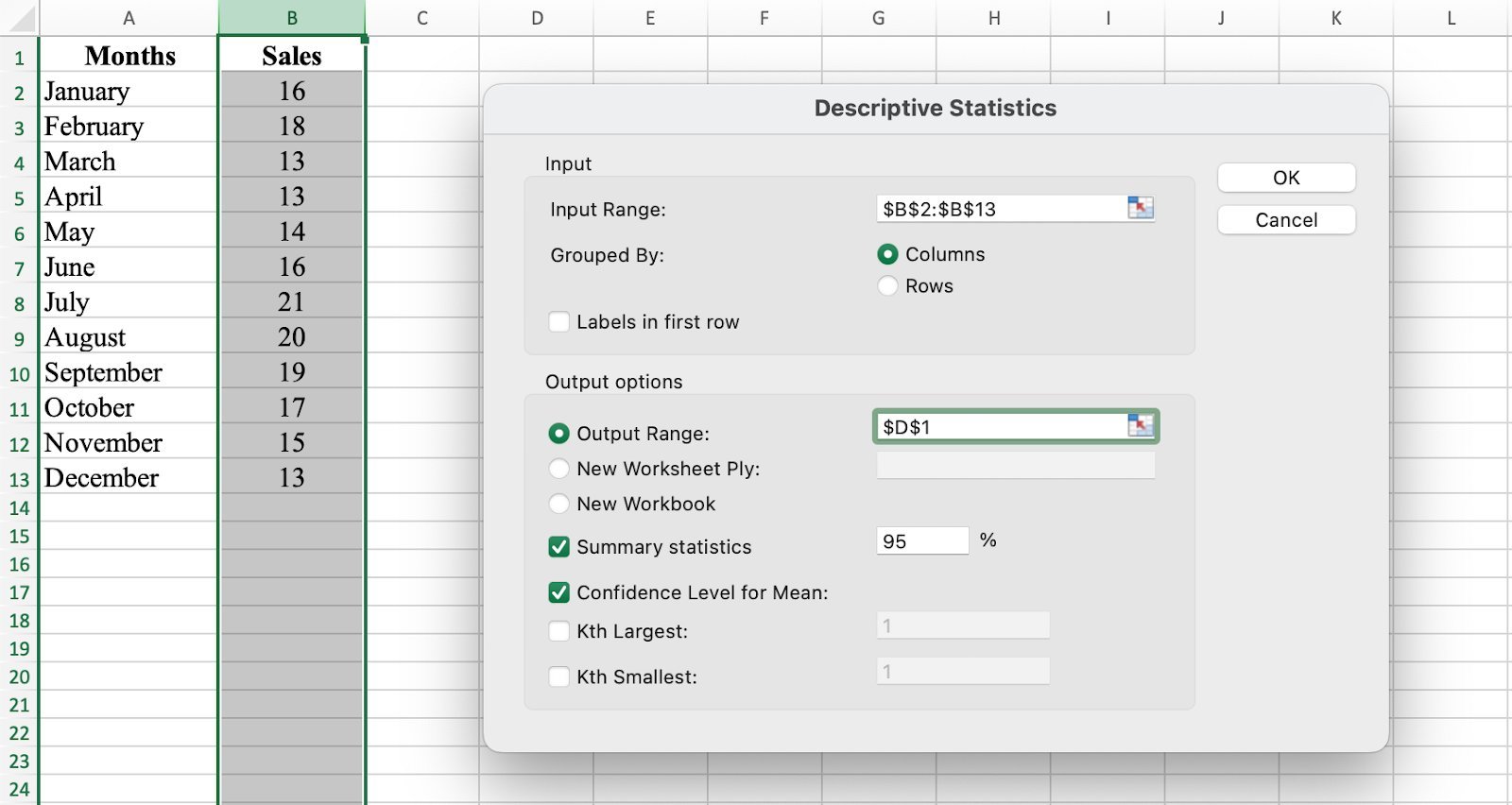1512x805 pixels.
Task: Enable Labels in first row checkbox
Action: tap(559, 322)
